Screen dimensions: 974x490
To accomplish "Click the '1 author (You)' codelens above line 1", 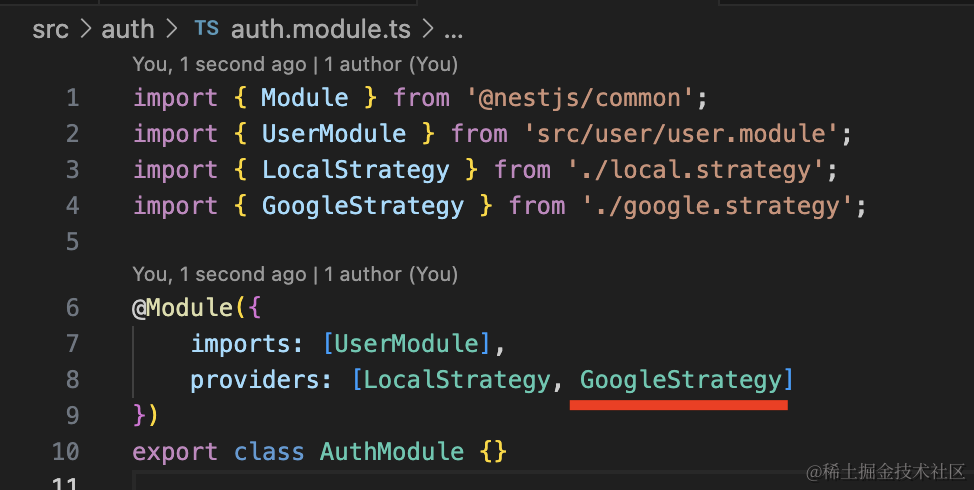I will pyautogui.click(x=391, y=64).
